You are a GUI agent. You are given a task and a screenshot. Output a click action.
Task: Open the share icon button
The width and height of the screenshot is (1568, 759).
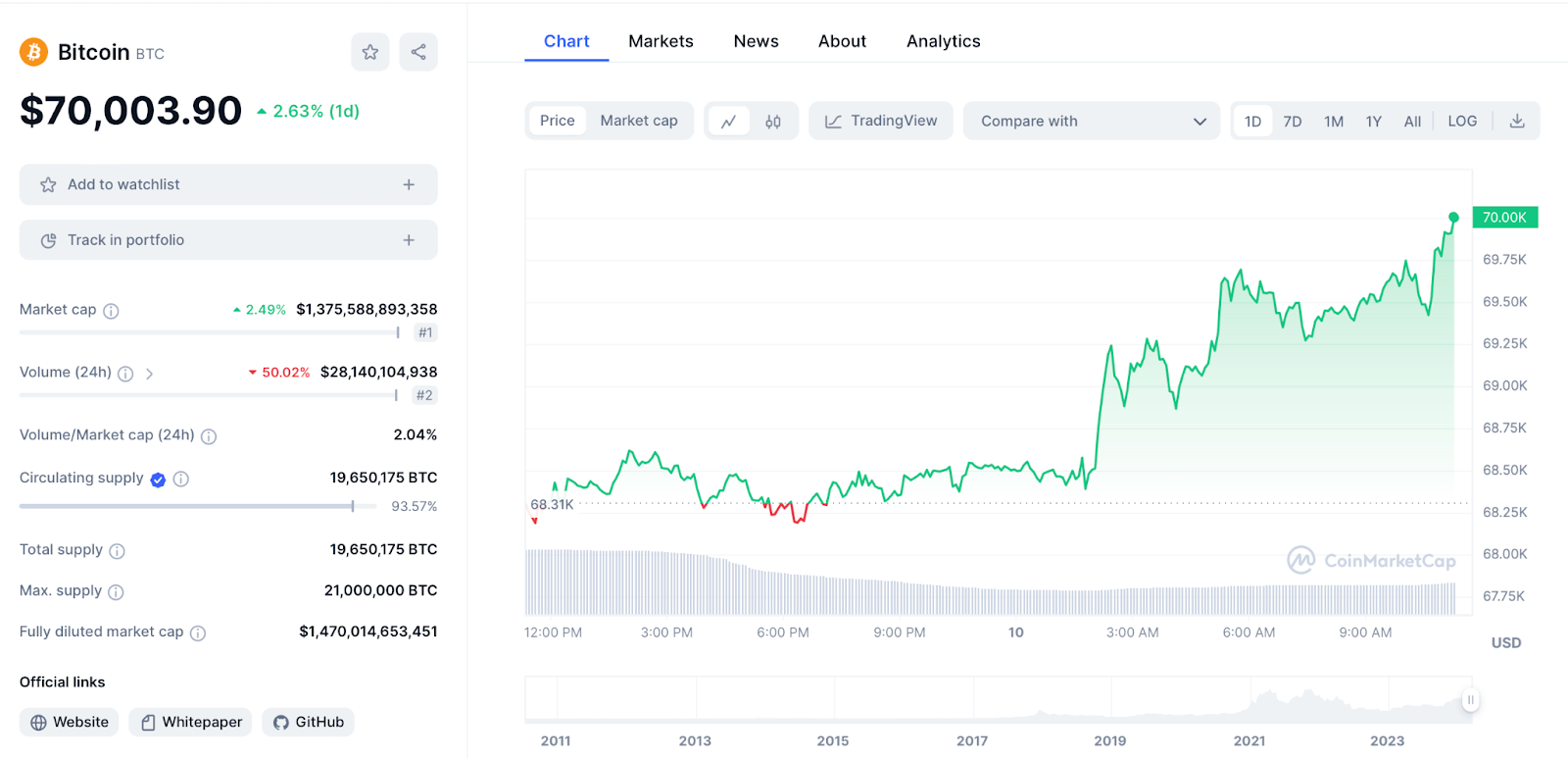click(x=418, y=52)
